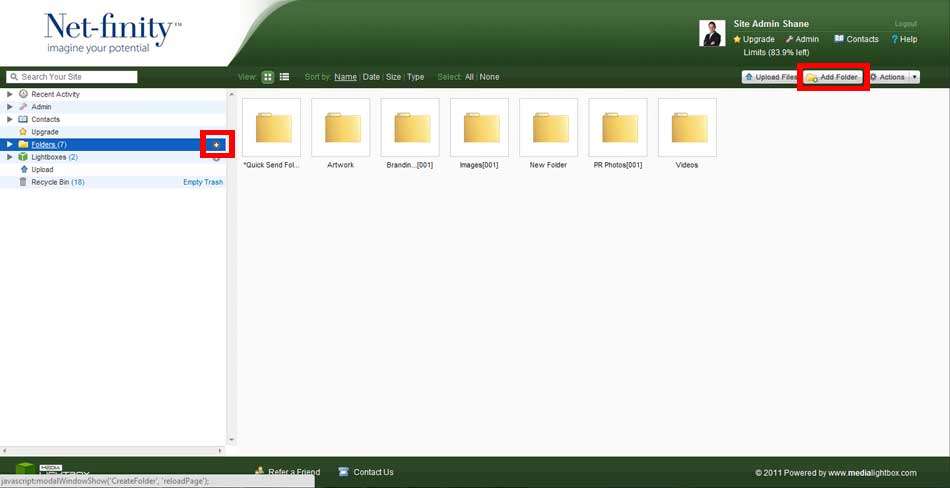Click the Site Admin profile photo
Screen dimensions: 950x488
711,34
